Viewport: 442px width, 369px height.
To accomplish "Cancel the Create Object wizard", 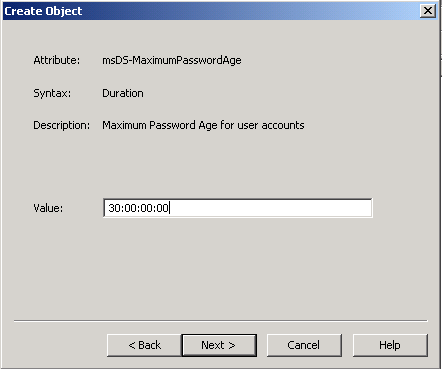I will pyautogui.click(x=304, y=345).
